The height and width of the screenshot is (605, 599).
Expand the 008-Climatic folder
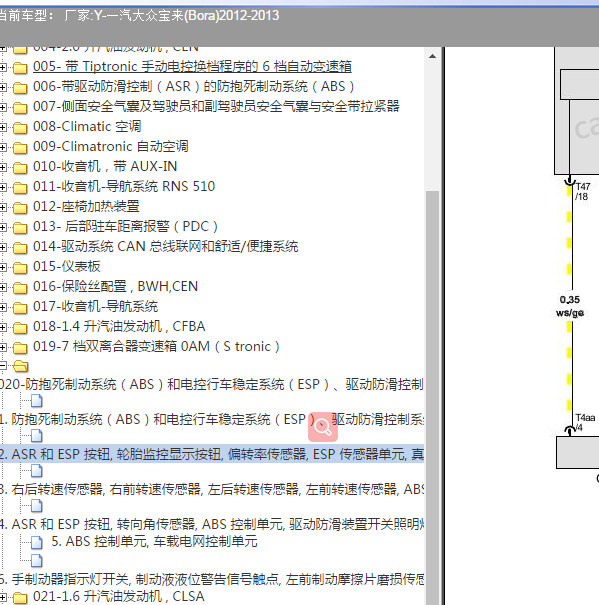pos(3,127)
